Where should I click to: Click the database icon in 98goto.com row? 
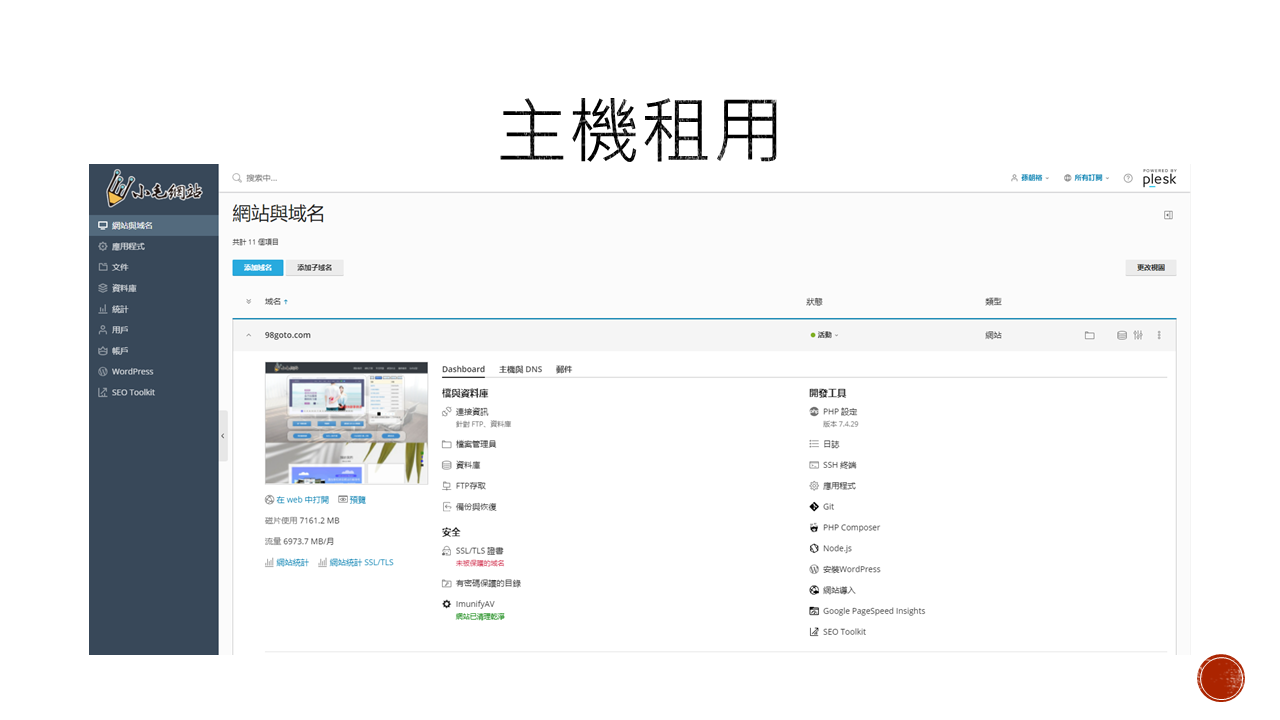1121,335
